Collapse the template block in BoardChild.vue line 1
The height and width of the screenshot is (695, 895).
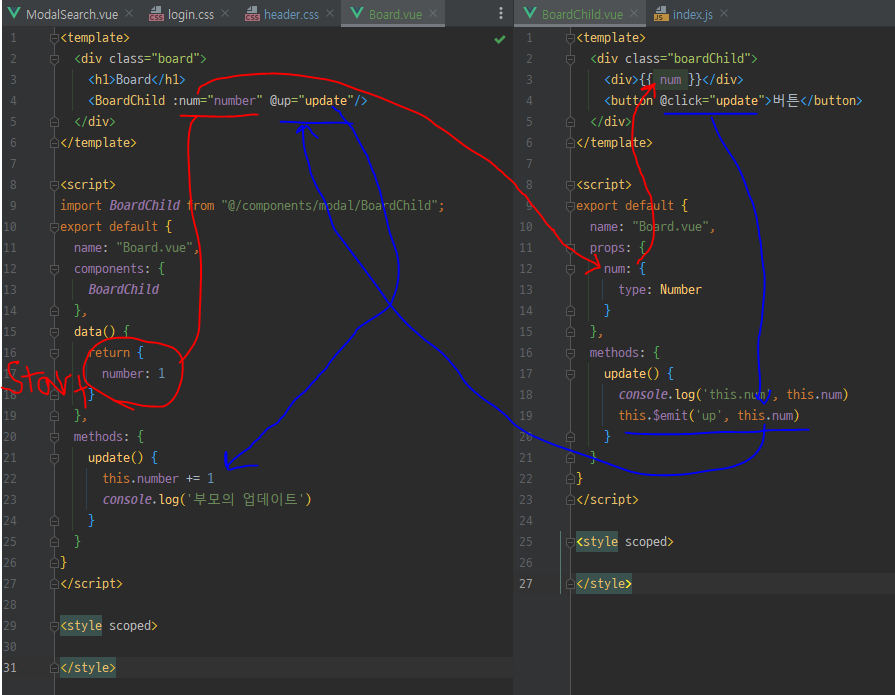(570, 38)
